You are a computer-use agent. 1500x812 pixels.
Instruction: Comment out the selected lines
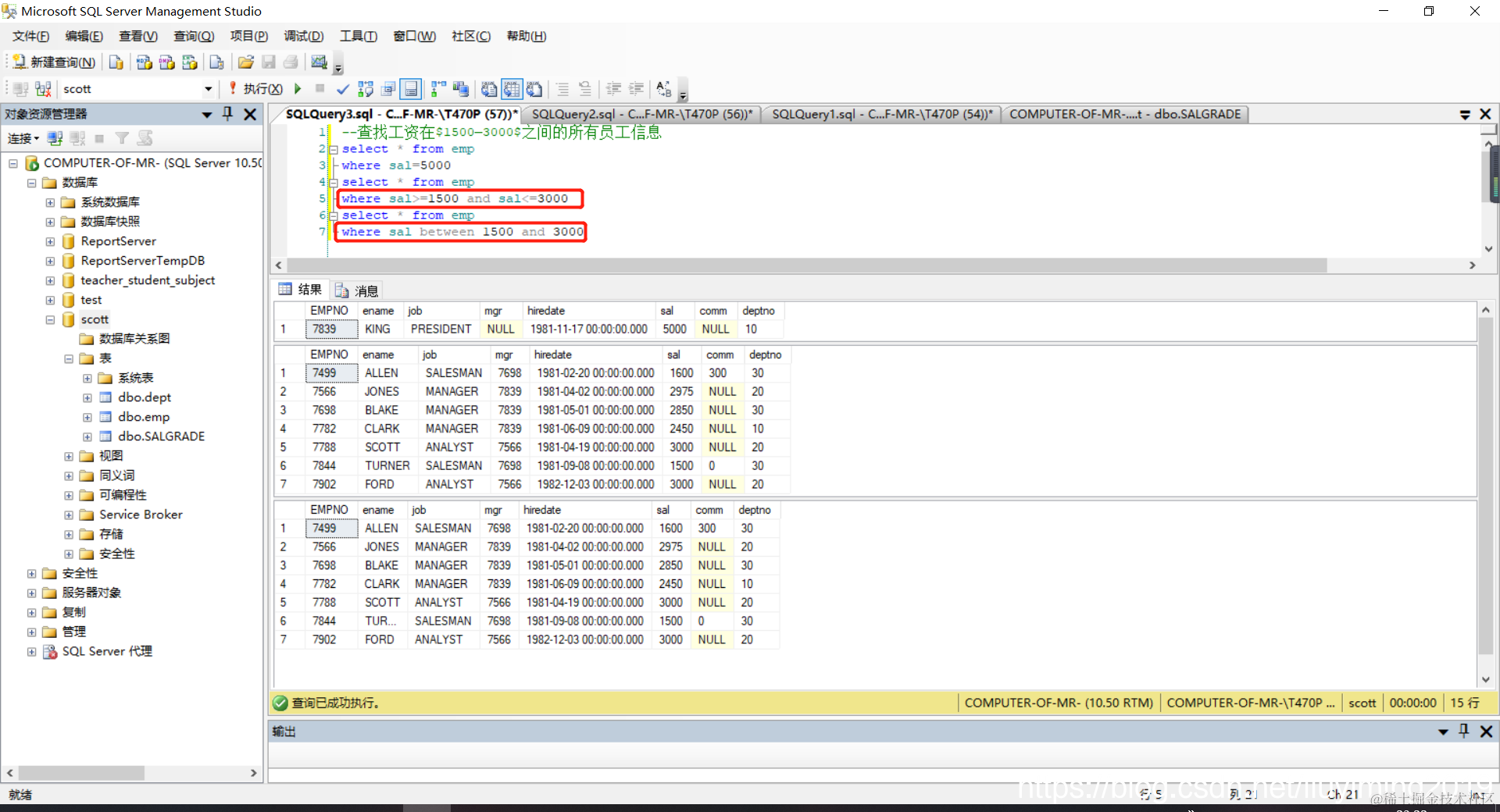(x=562, y=89)
